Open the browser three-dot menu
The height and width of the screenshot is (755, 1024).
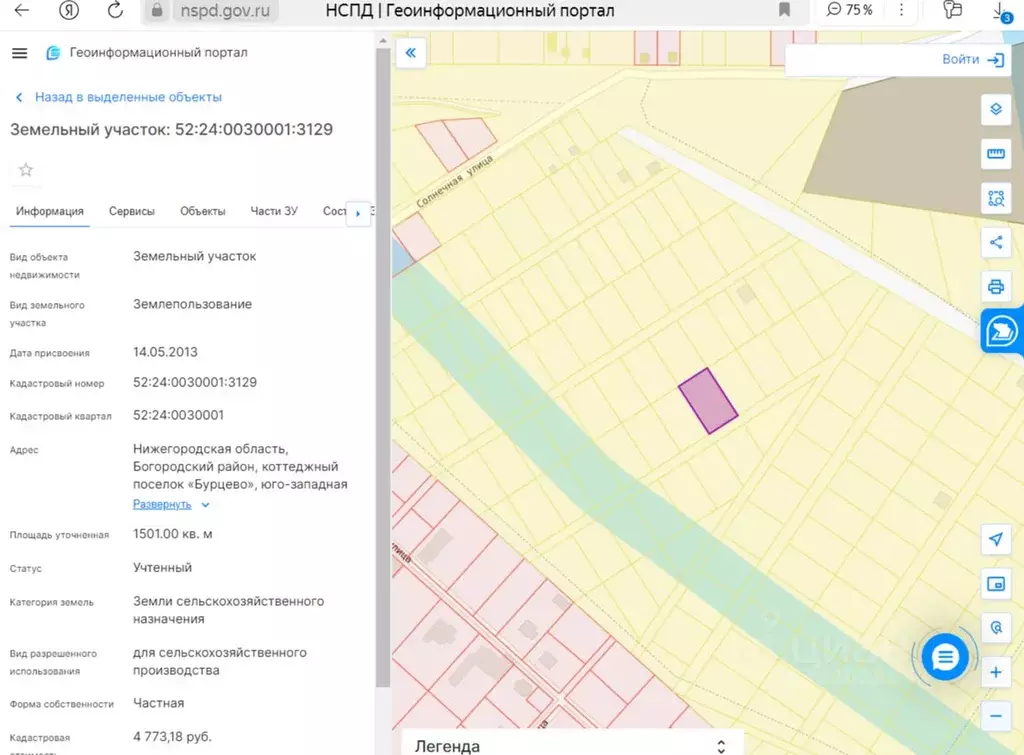tap(901, 10)
